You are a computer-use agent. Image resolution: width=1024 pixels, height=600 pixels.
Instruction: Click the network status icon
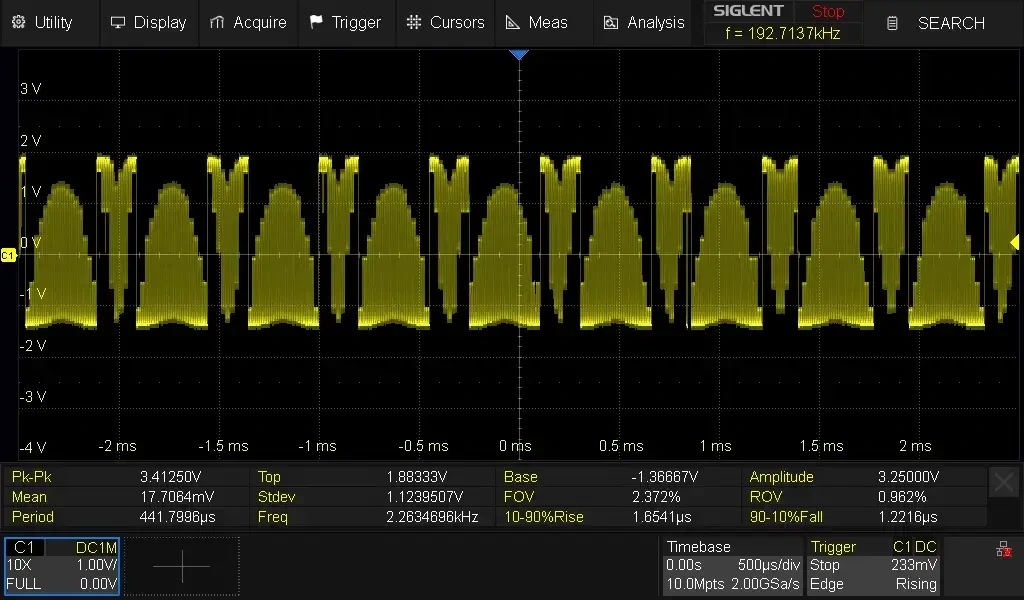pyautogui.click(x=1004, y=550)
